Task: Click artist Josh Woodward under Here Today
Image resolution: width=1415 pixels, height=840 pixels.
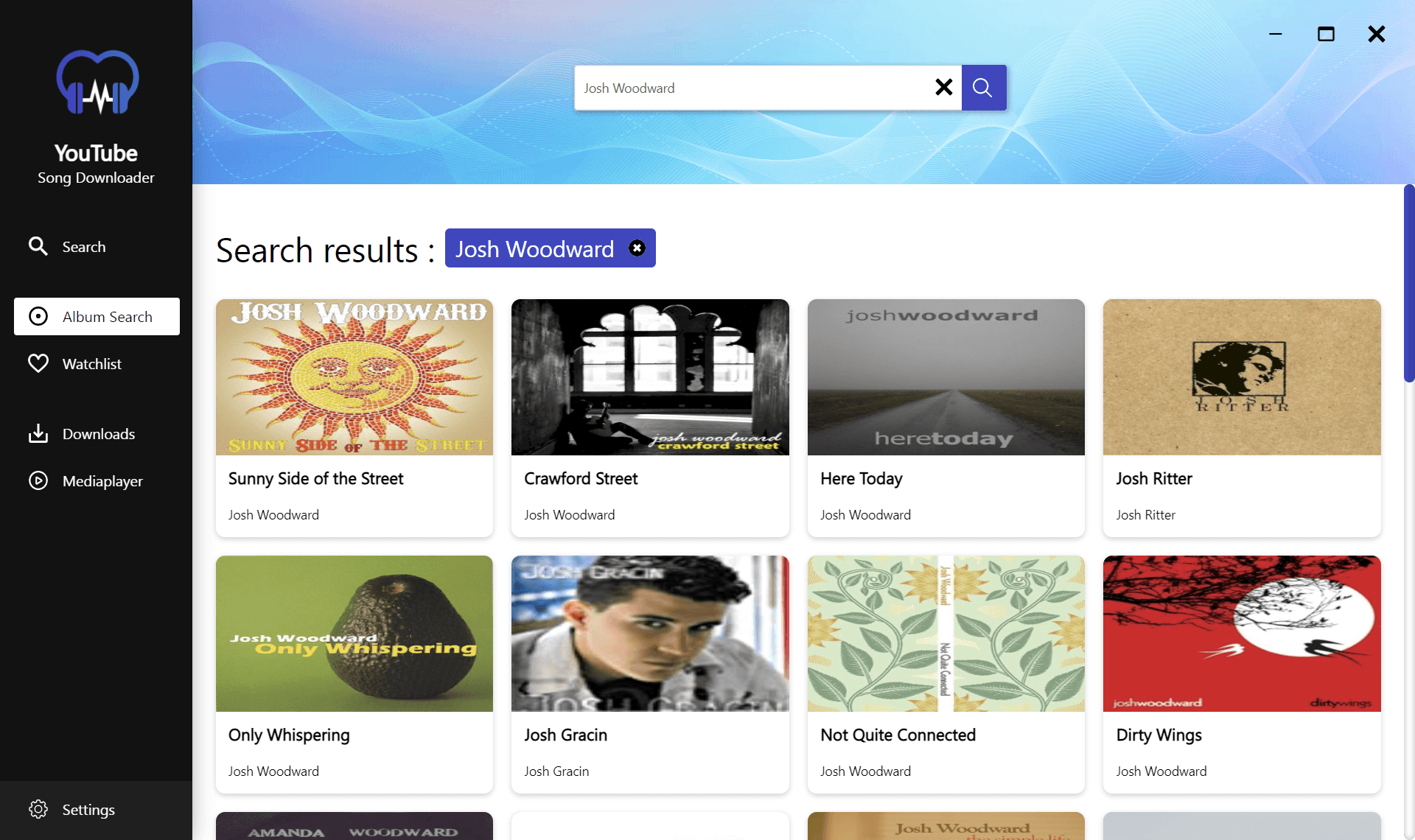Action: (x=865, y=515)
